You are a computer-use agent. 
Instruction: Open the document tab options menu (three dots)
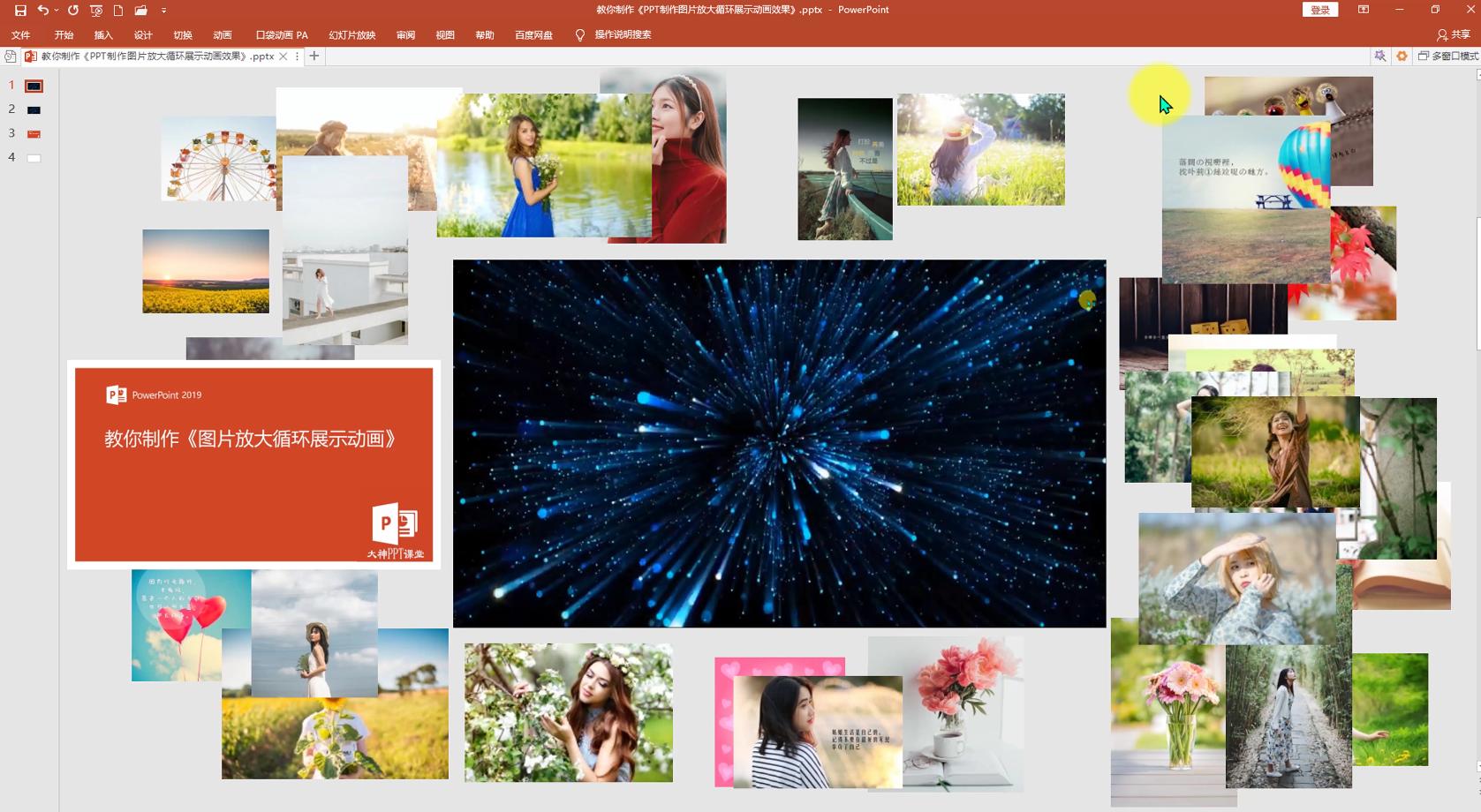[297, 56]
